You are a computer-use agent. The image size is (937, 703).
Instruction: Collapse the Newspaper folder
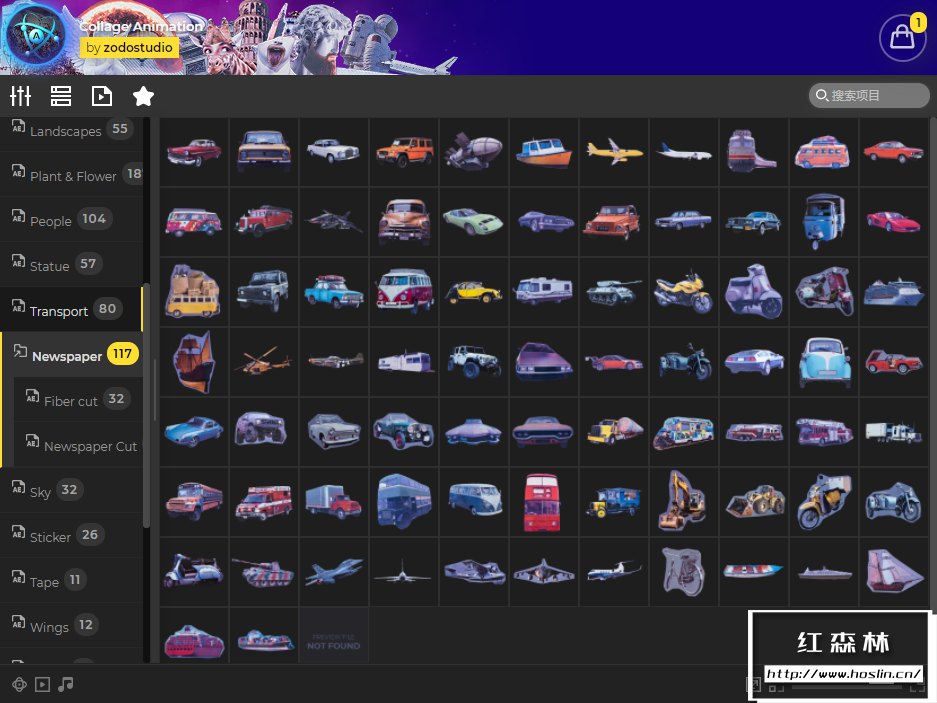click(72, 355)
